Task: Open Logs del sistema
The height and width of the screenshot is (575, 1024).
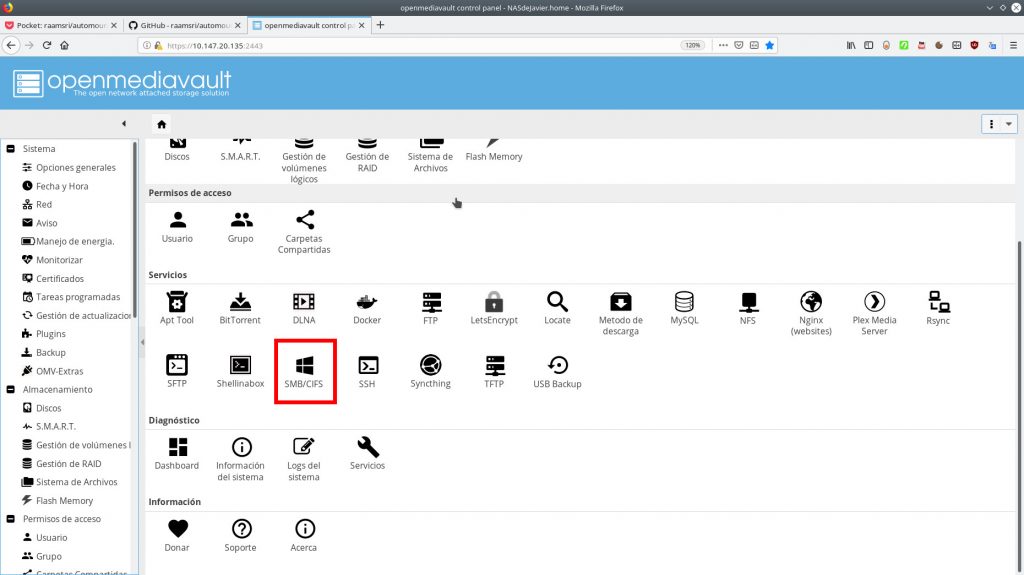Action: pos(304,459)
